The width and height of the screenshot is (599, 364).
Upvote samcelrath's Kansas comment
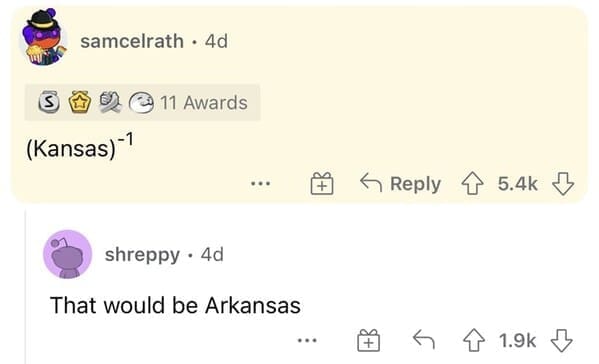(x=473, y=184)
